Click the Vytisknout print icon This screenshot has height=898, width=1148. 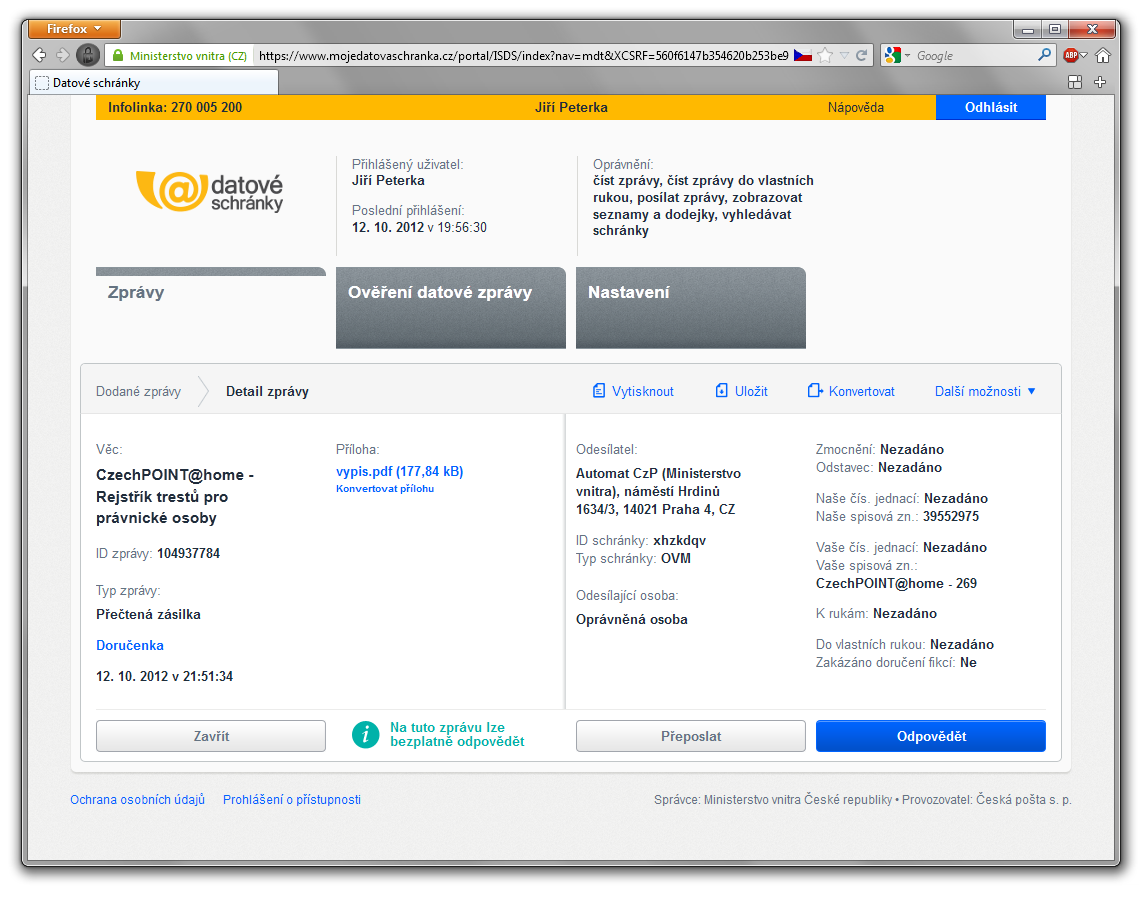[599, 391]
